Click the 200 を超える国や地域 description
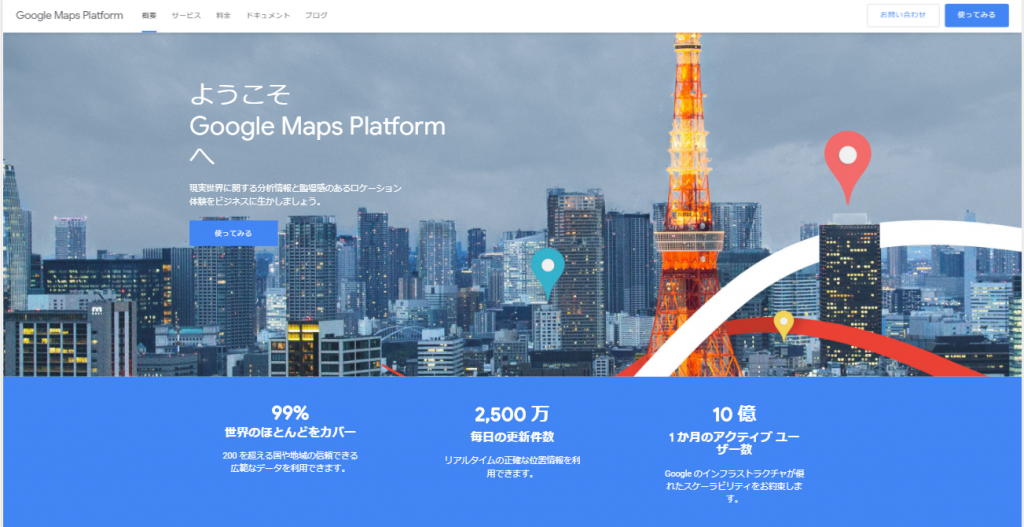Viewport: 1024px width, 527px height. pos(290,462)
